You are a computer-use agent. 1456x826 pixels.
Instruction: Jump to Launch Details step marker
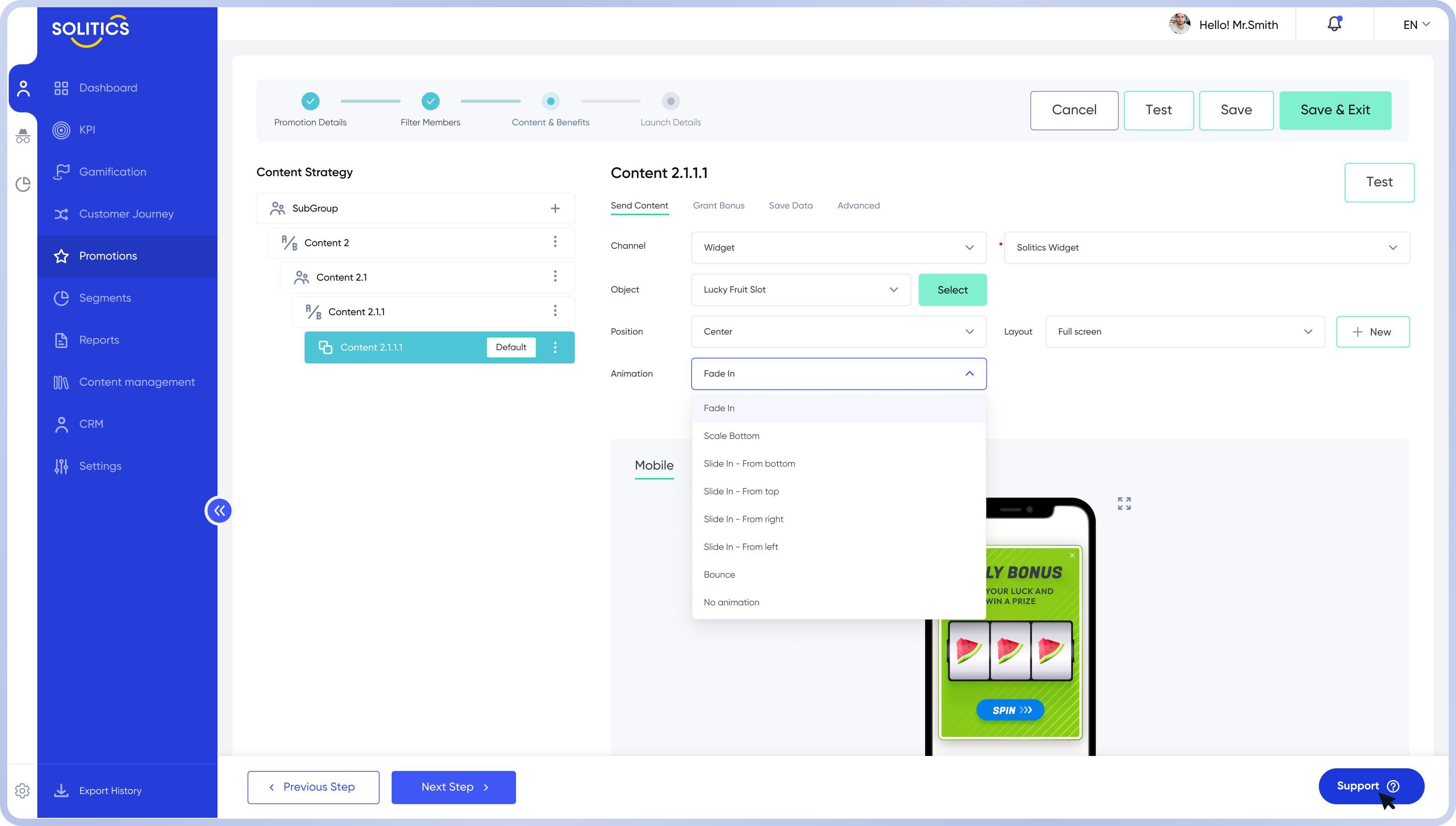point(671,101)
